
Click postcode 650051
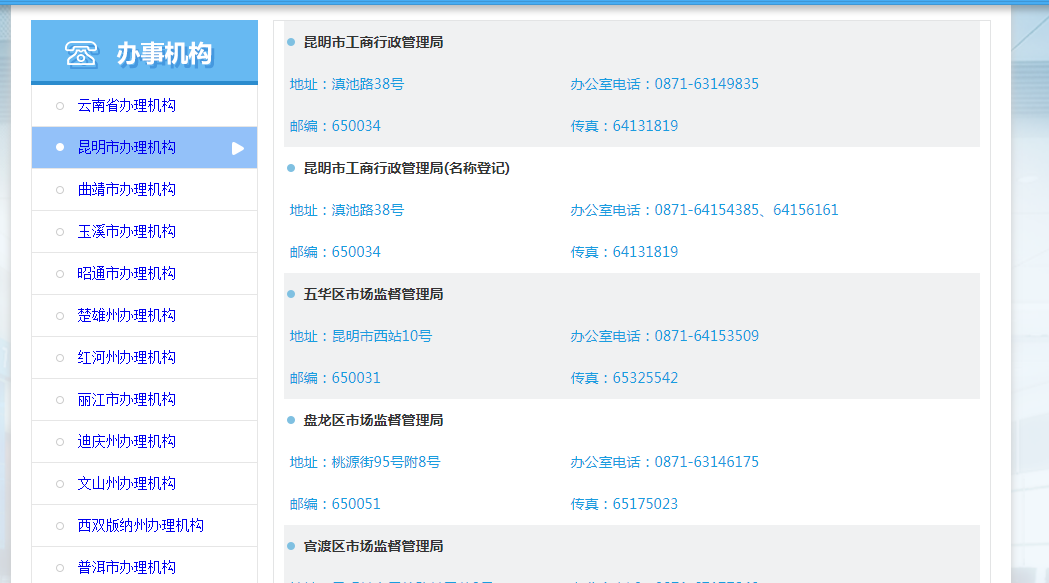coord(356,504)
